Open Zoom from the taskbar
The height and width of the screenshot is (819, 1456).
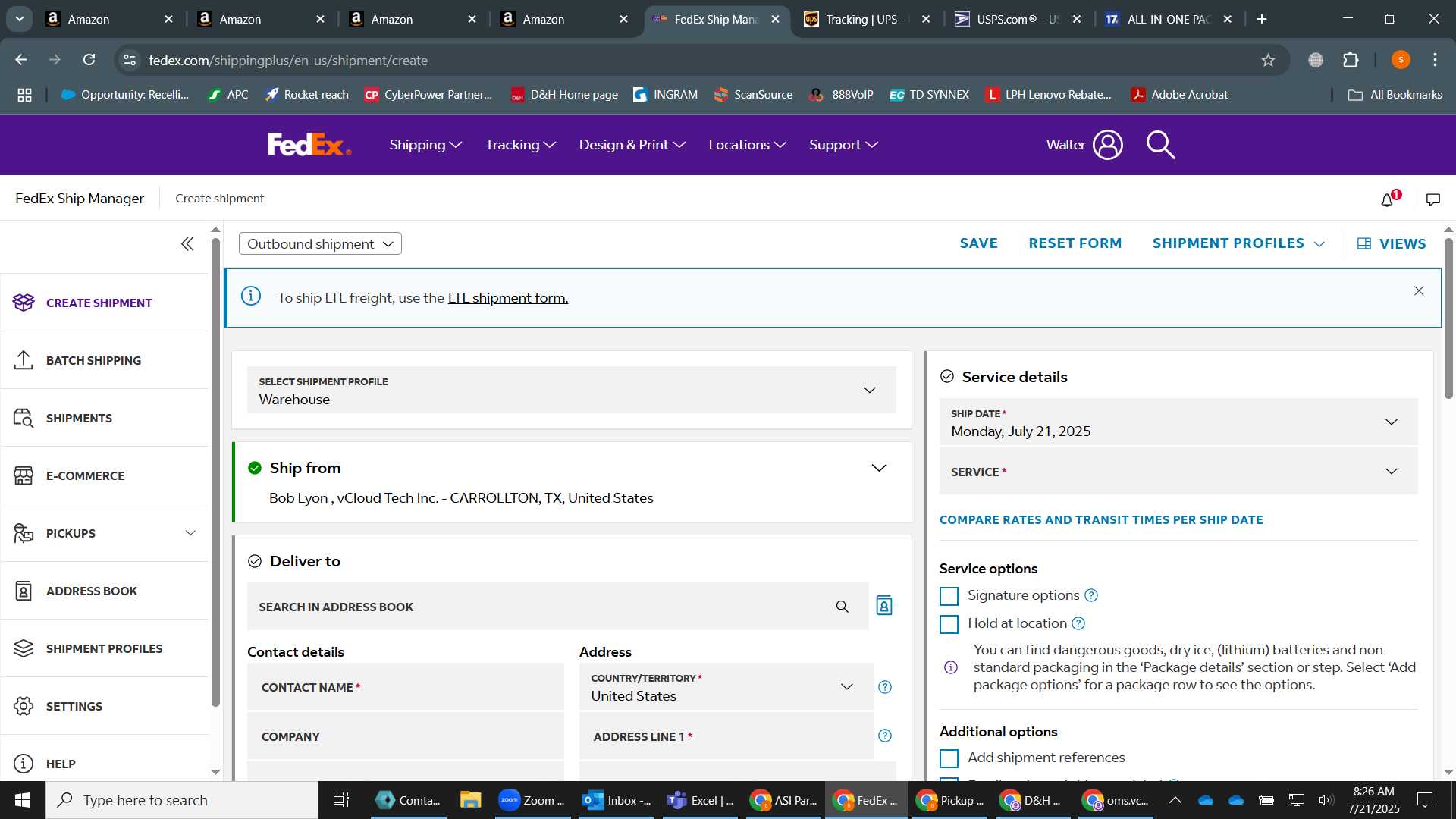click(533, 800)
